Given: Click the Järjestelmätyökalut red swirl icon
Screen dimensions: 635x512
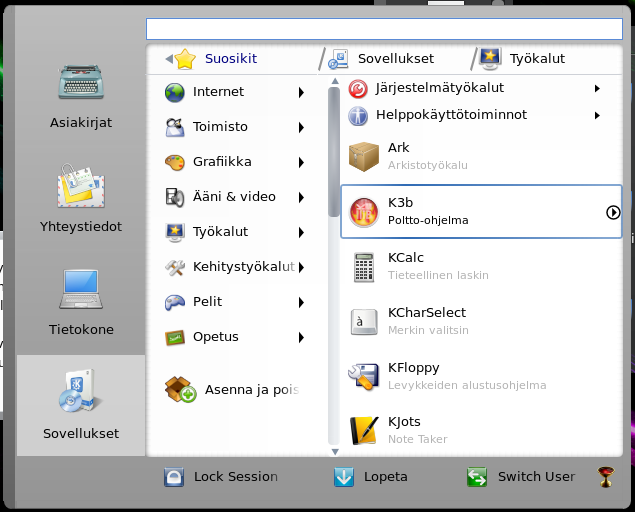Looking at the screenshot, I should click(358, 89).
